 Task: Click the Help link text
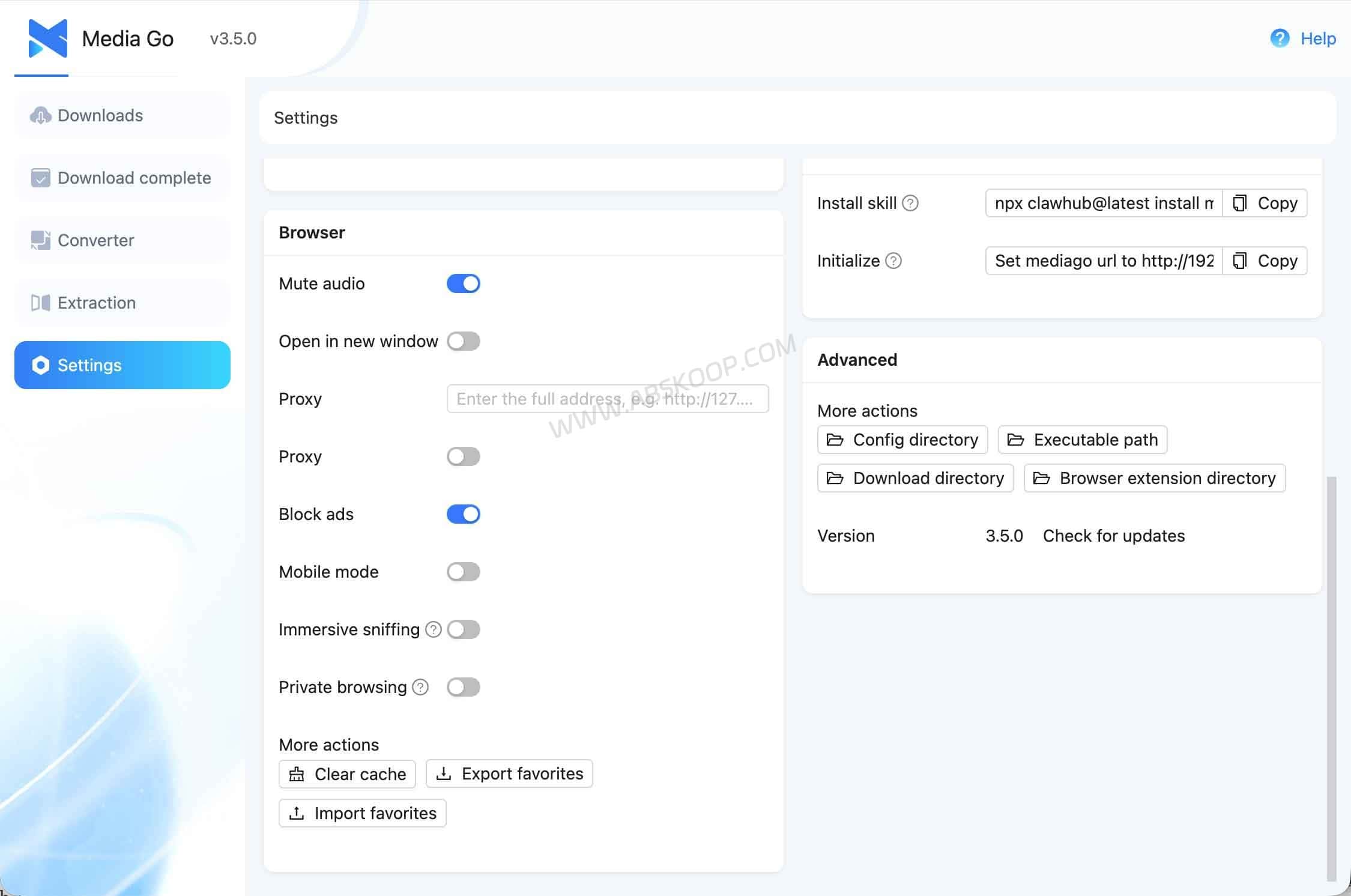pyautogui.click(x=1318, y=38)
